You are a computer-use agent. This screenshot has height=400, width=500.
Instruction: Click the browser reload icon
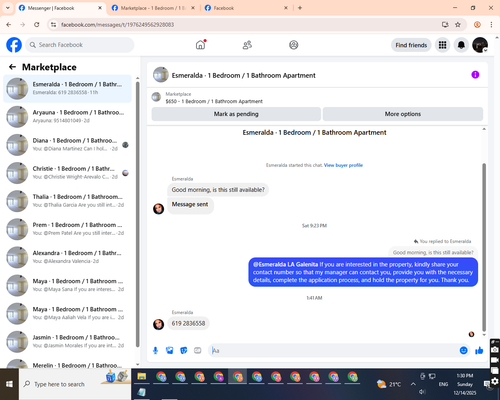click(37, 25)
